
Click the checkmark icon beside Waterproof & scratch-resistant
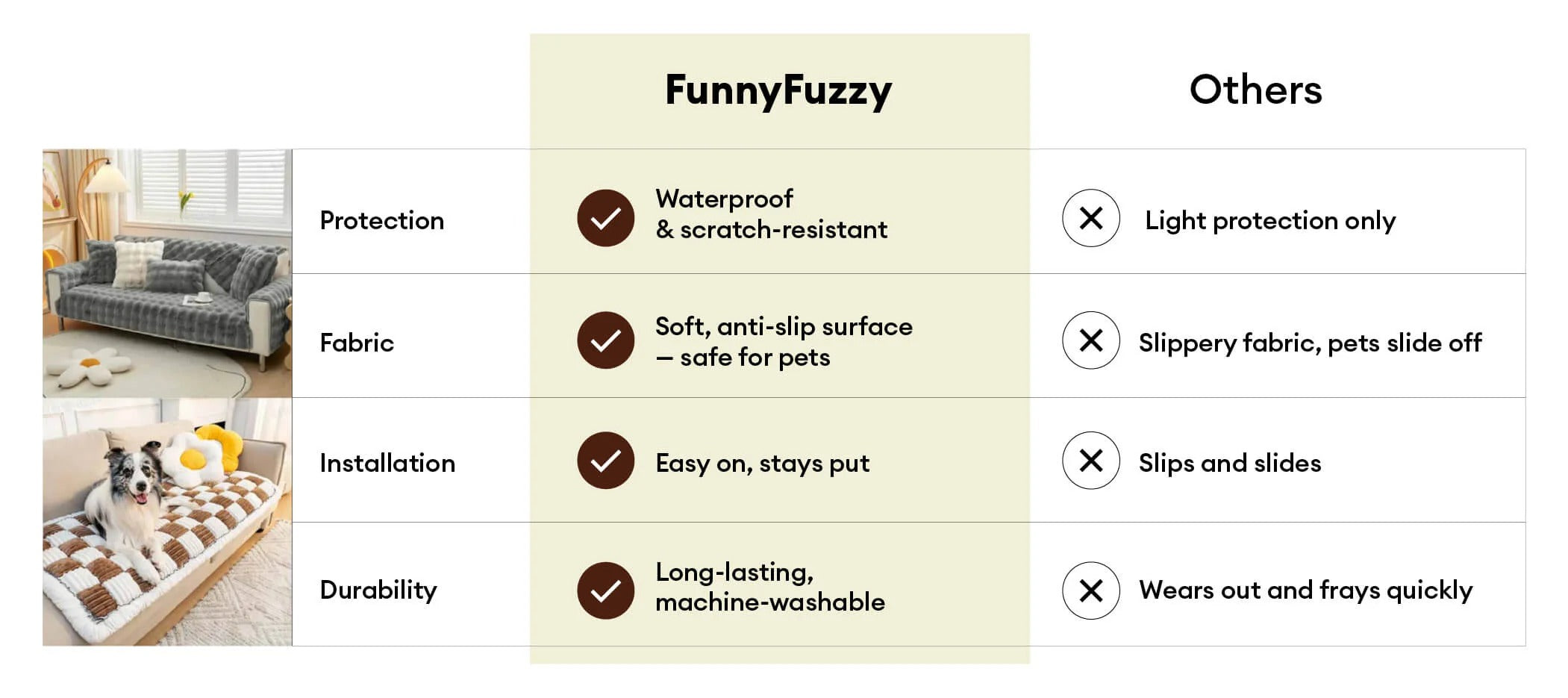coord(605,218)
